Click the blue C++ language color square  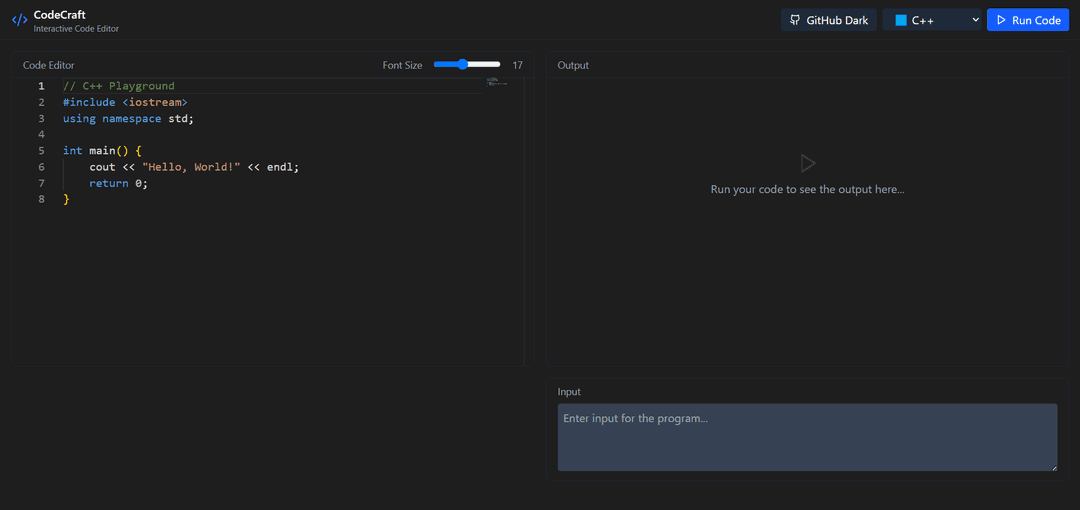[901, 20]
